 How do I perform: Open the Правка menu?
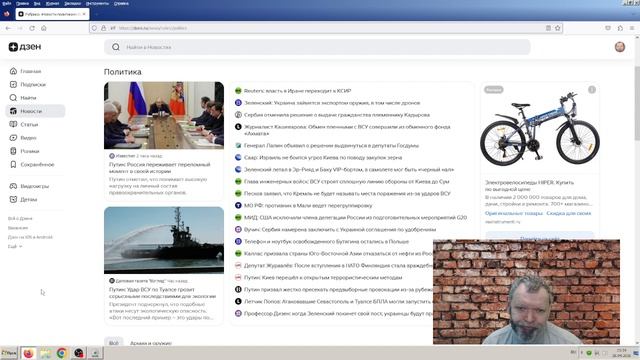(22, 3)
